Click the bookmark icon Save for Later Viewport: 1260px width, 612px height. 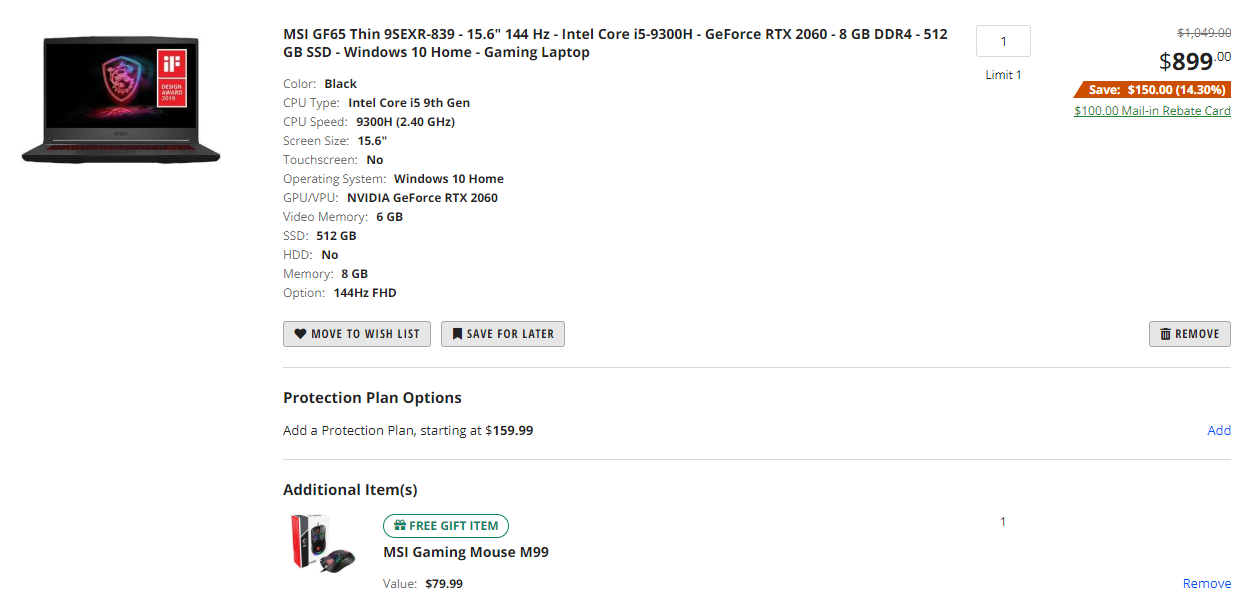[x=457, y=334]
